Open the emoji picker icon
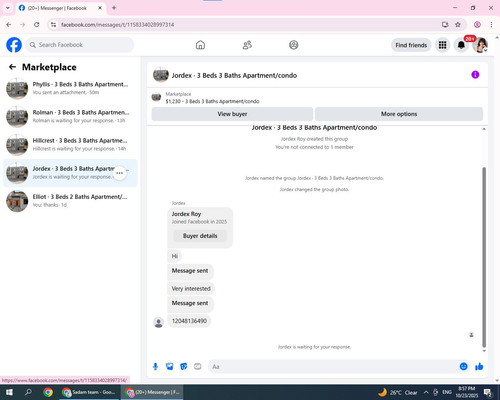The image size is (500, 400). 463,367
